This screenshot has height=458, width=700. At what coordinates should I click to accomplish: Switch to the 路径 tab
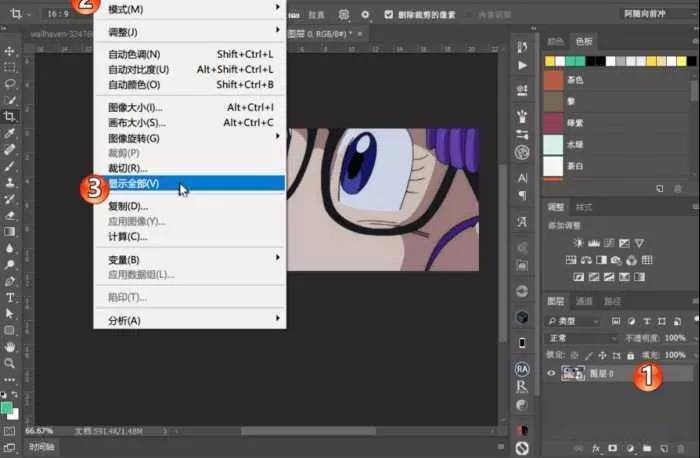612,301
